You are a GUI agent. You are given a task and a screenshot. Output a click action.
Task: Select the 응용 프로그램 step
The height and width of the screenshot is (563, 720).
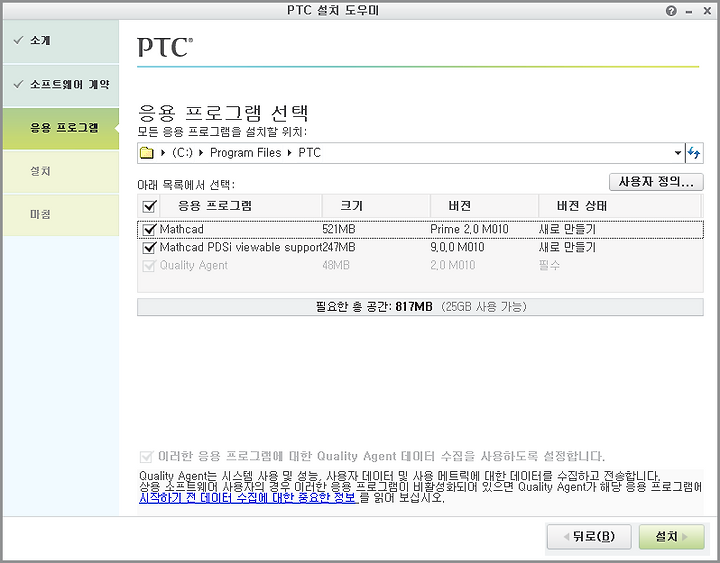(x=61, y=129)
